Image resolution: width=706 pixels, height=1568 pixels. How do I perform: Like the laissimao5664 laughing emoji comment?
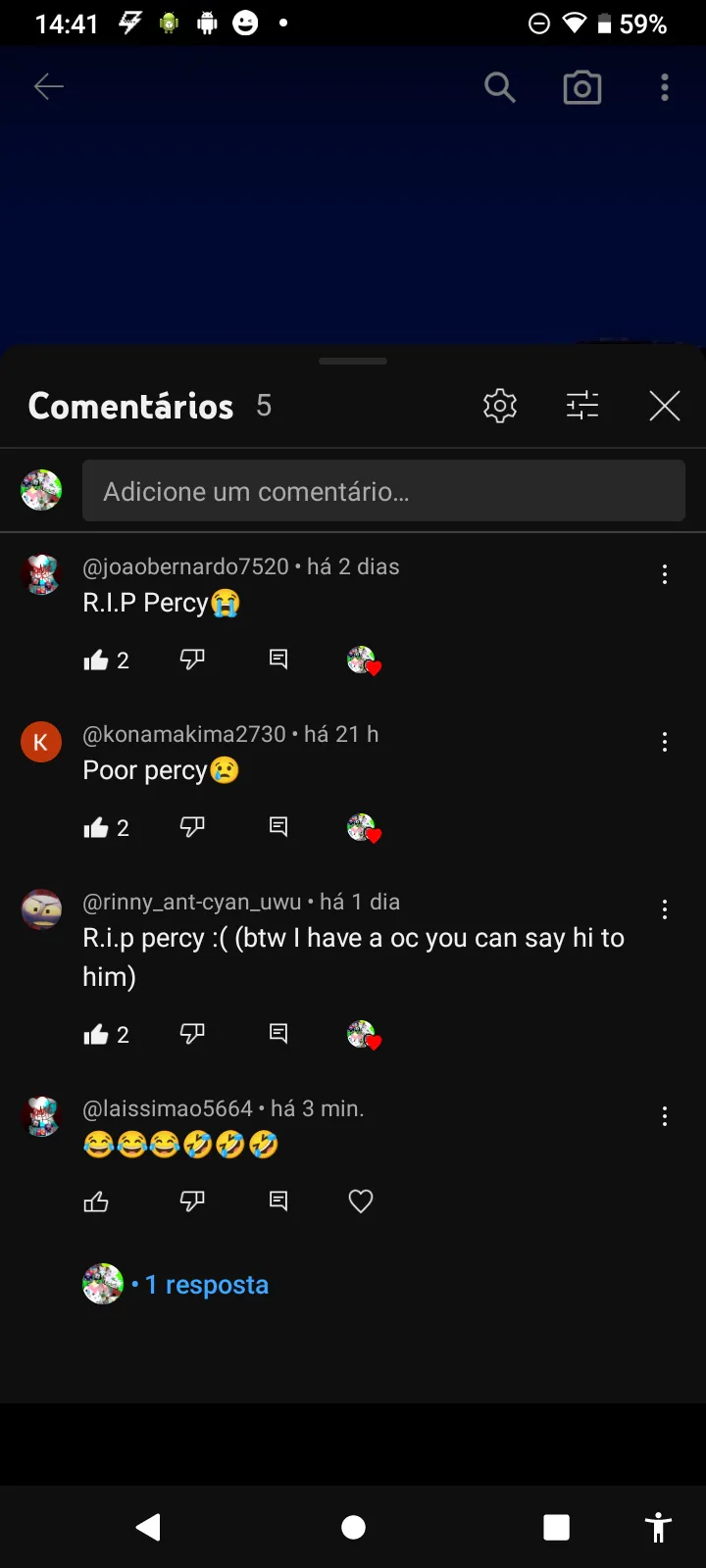click(x=96, y=1201)
